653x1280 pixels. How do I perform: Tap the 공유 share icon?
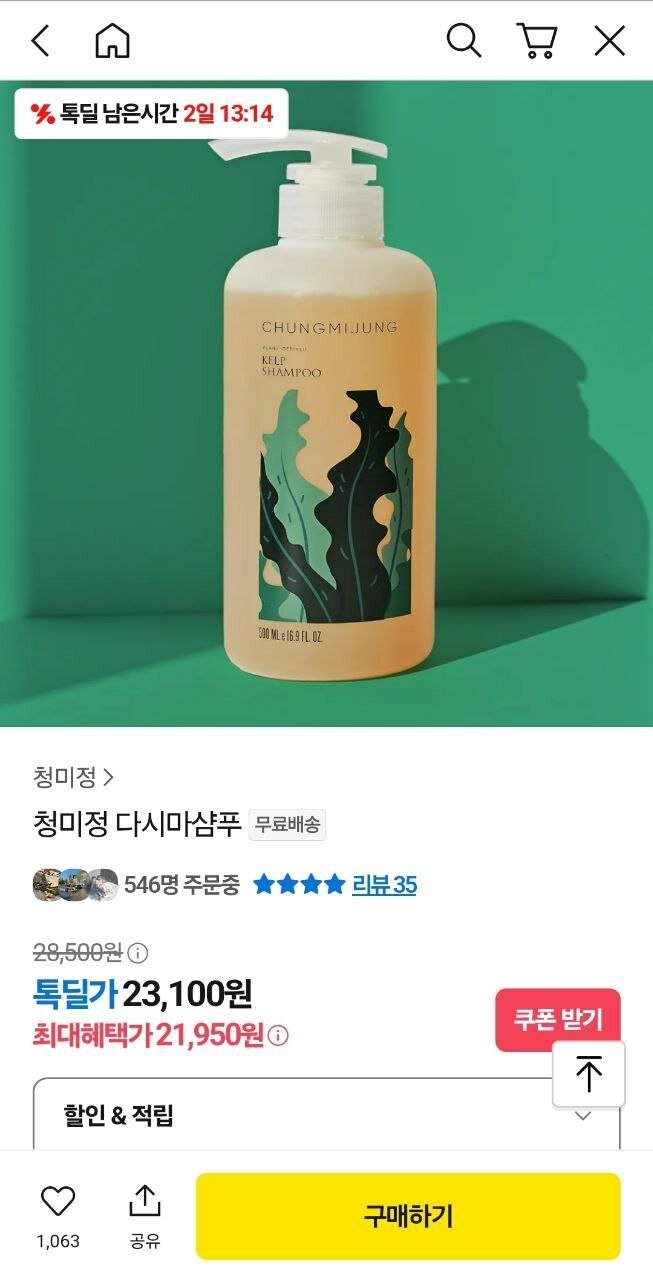[145, 1201]
